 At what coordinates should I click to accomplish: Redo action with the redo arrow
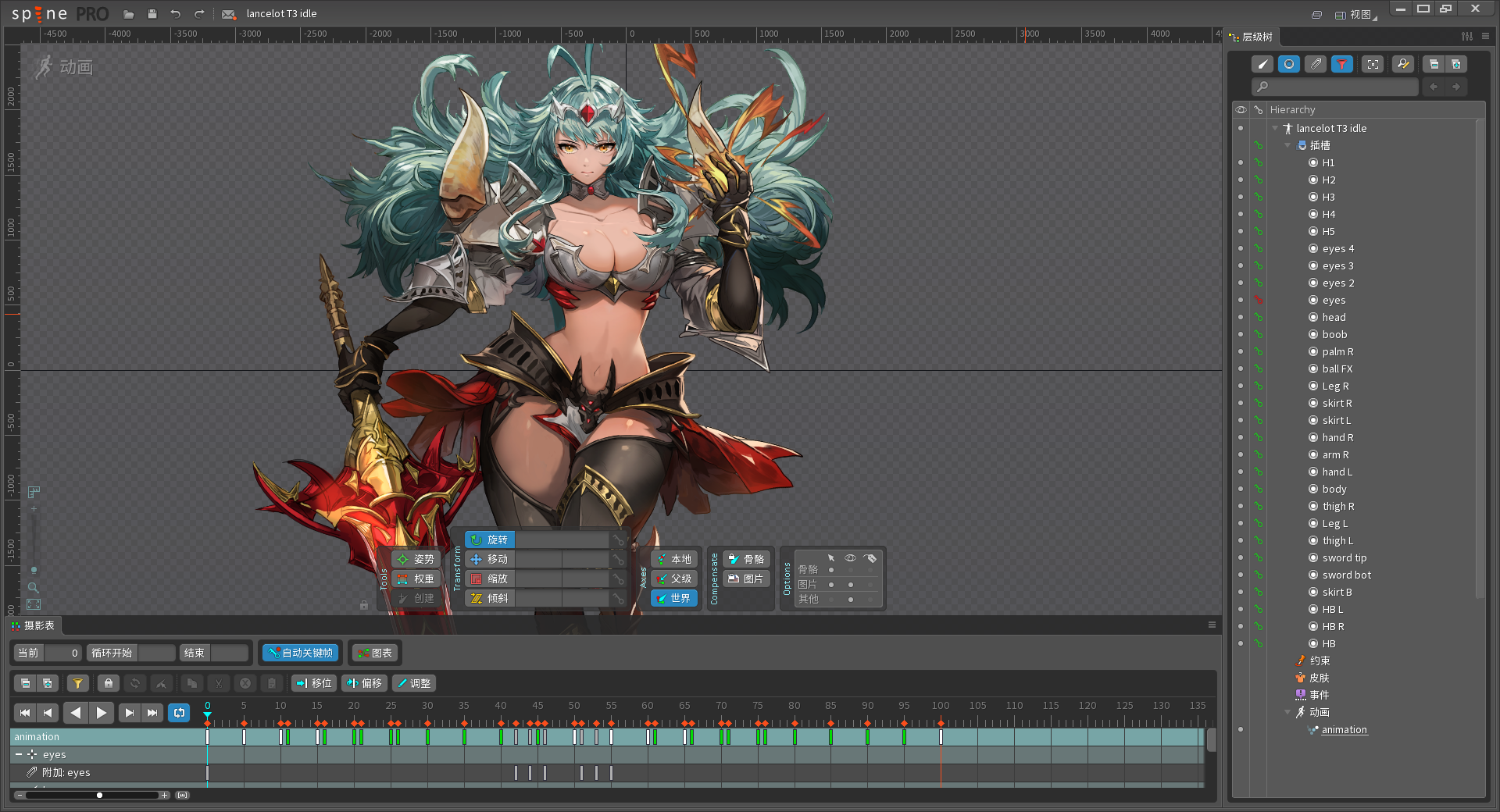coord(199,14)
